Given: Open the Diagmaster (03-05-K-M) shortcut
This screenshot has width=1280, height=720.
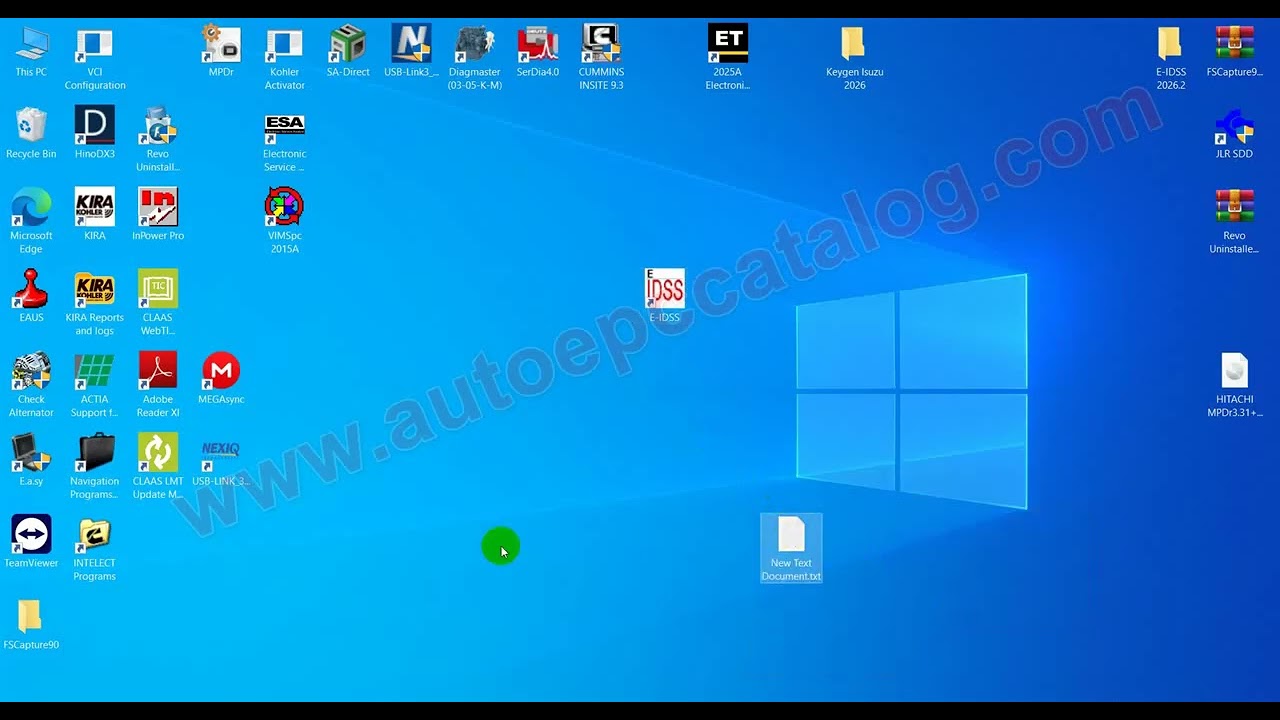Looking at the screenshot, I should tap(475, 58).
